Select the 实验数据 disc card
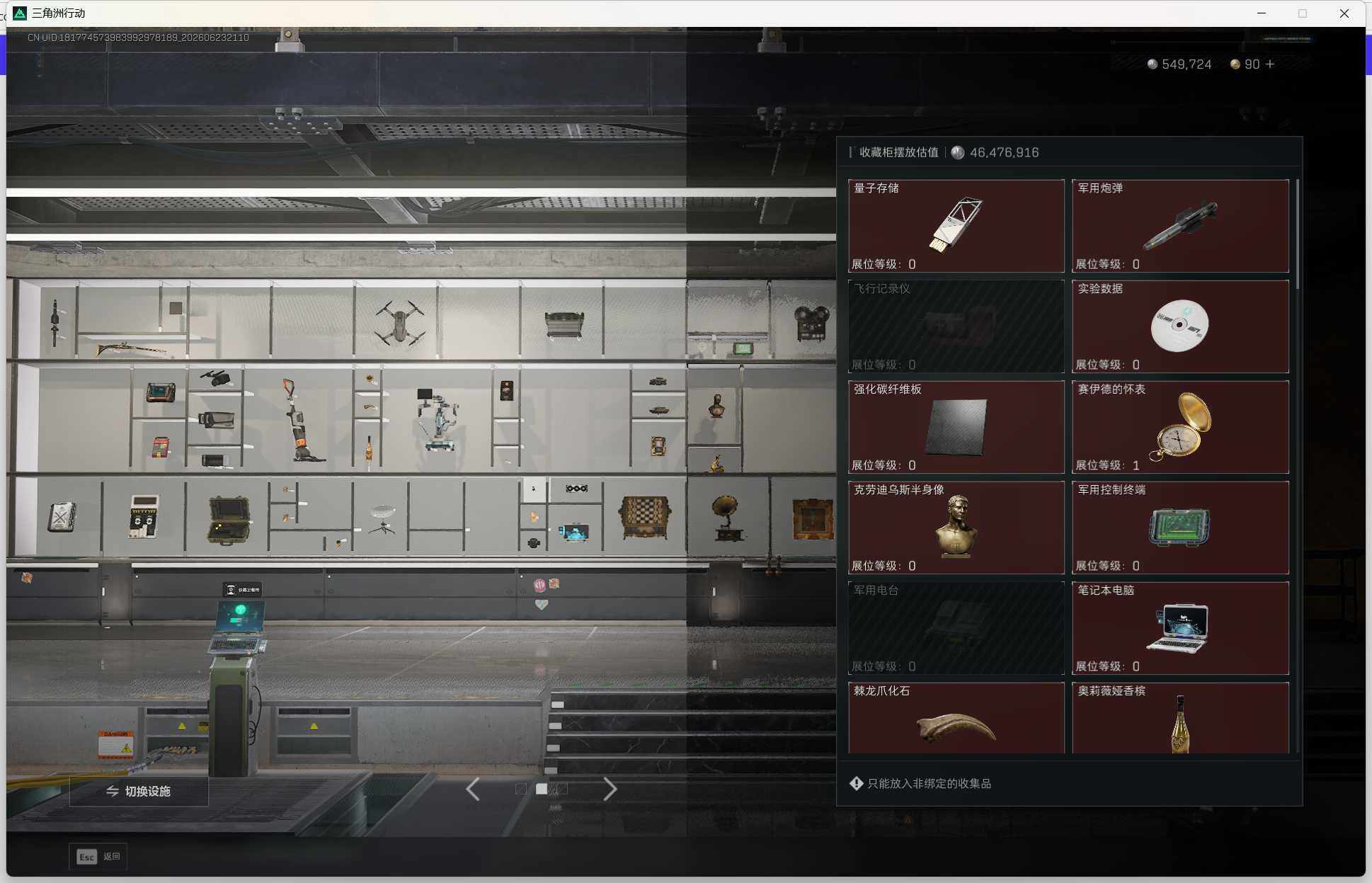1372x883 pixels. coord(1180,326)
